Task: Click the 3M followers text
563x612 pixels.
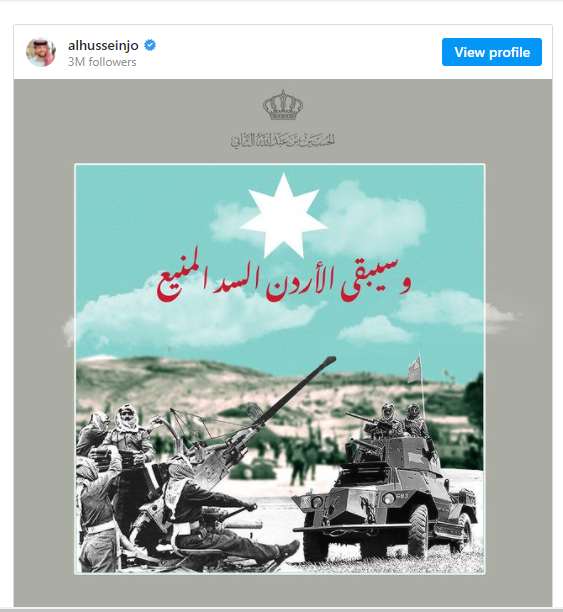Action: pos(102,62)
